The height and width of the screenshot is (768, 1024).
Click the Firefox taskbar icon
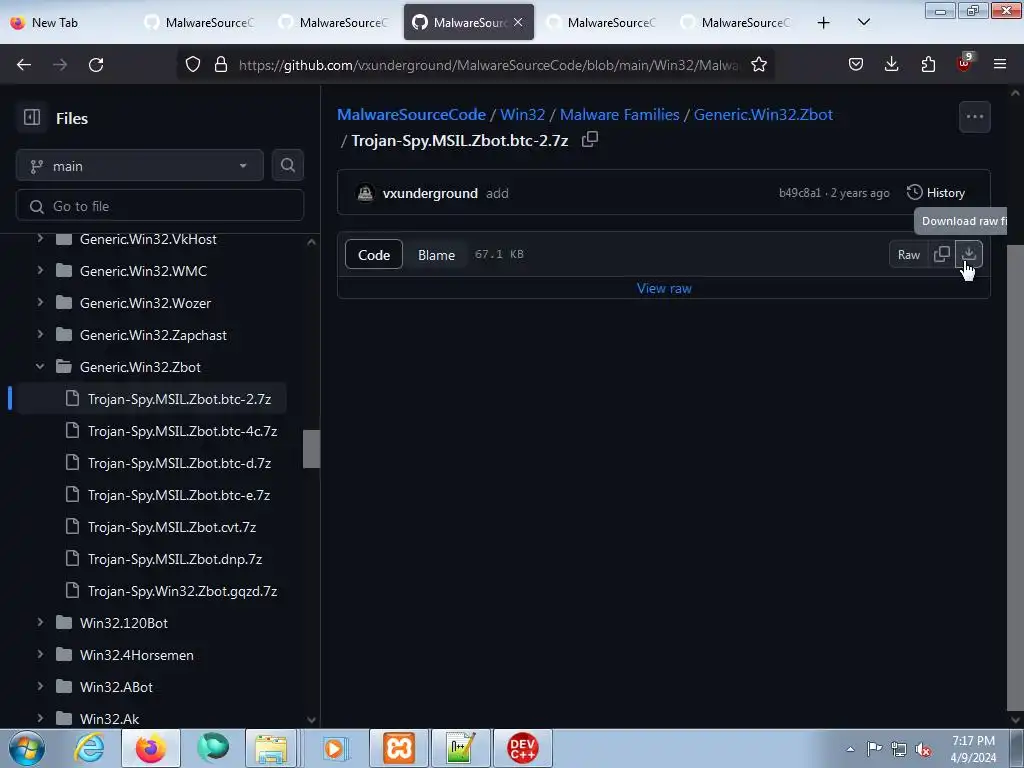pos(151,748)
